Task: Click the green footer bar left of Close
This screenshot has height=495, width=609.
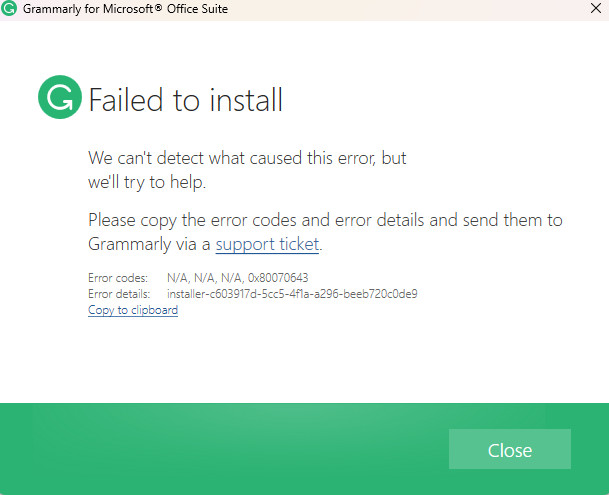Action: 220,449
